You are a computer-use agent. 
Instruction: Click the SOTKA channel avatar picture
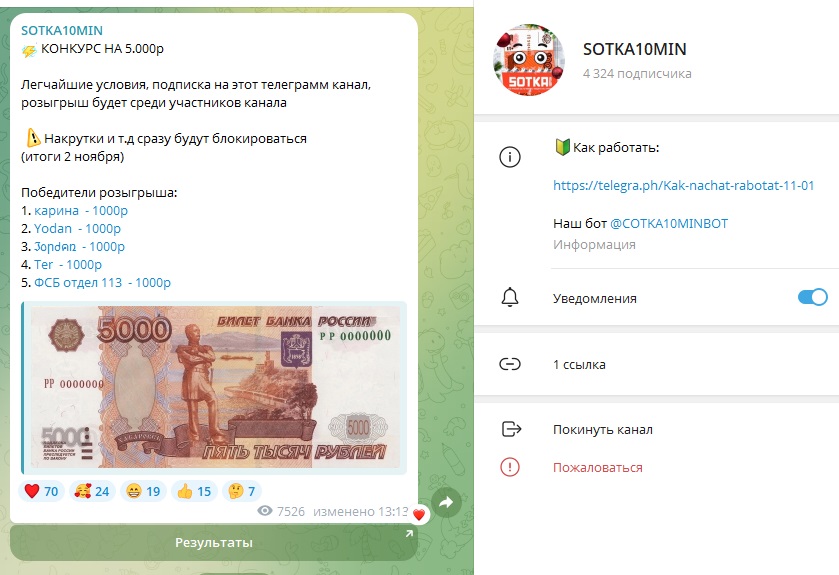(529, 60)
